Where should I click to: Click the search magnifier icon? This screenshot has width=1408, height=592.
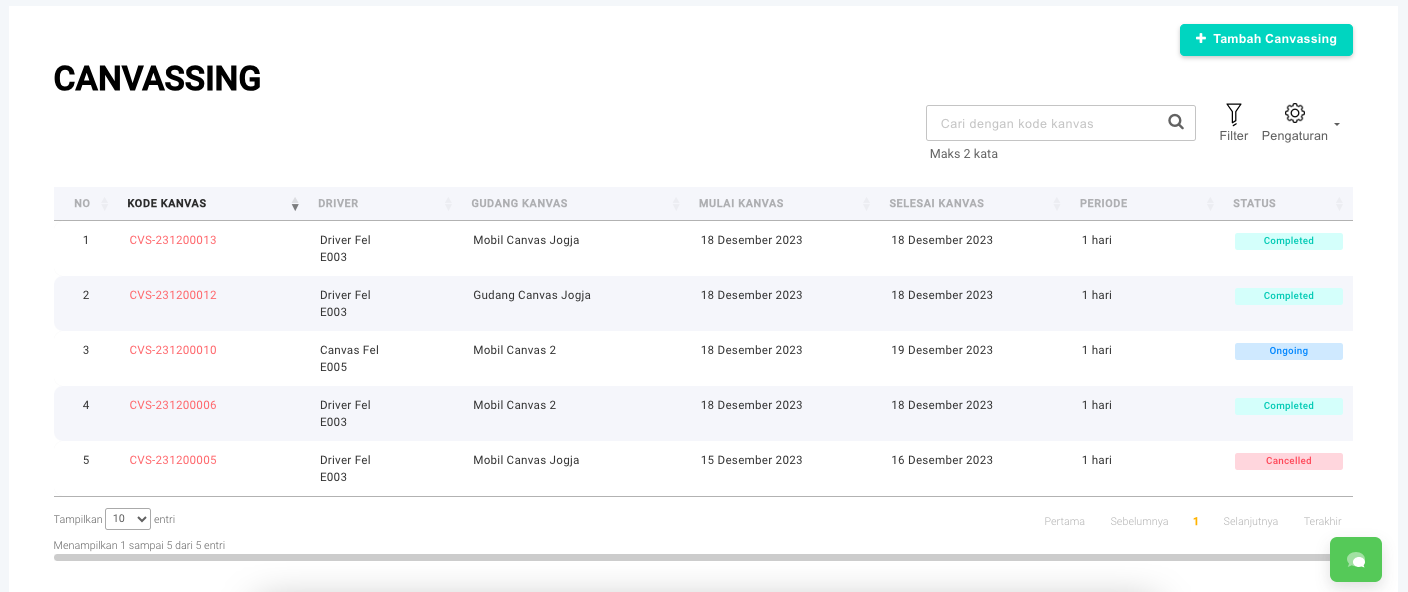point(1176,123)
